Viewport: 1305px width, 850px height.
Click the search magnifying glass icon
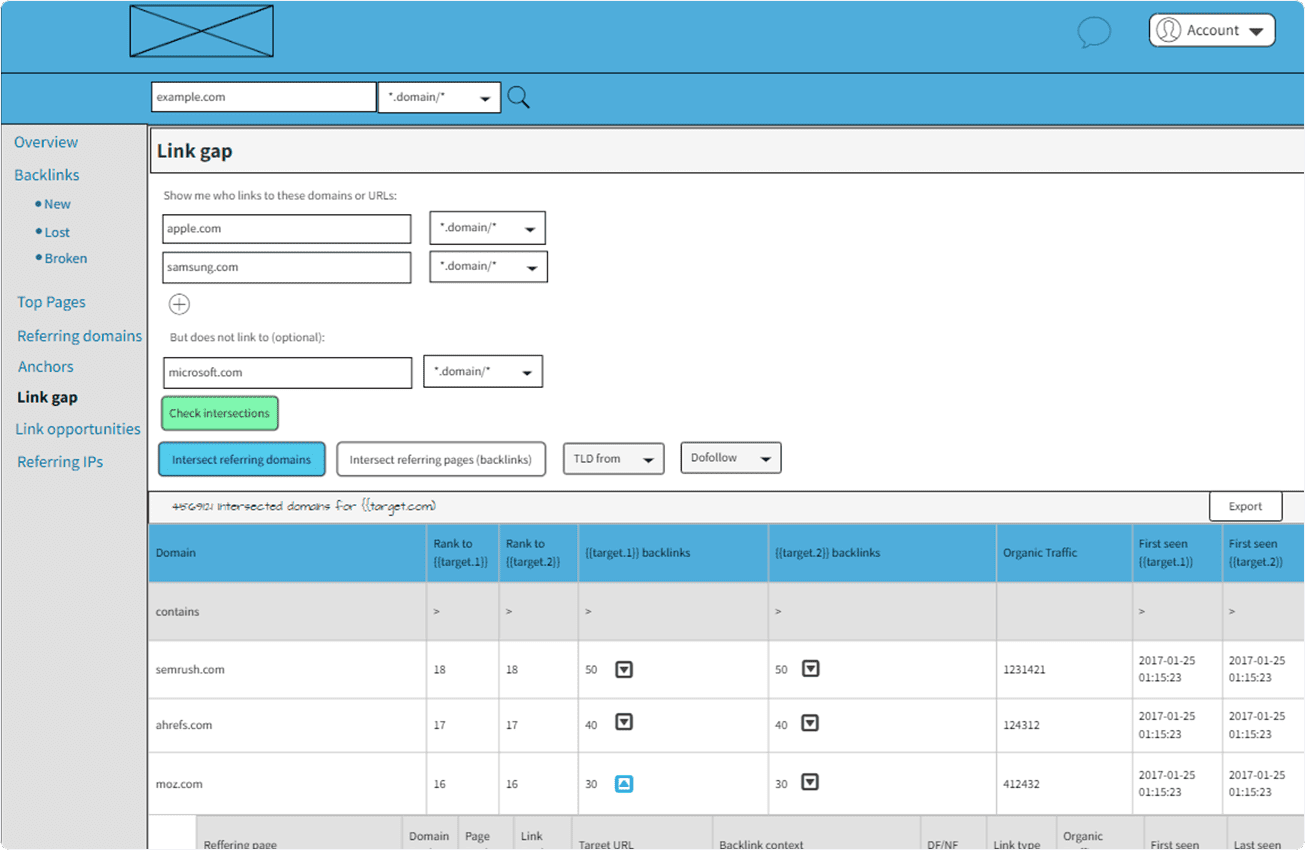518,97
